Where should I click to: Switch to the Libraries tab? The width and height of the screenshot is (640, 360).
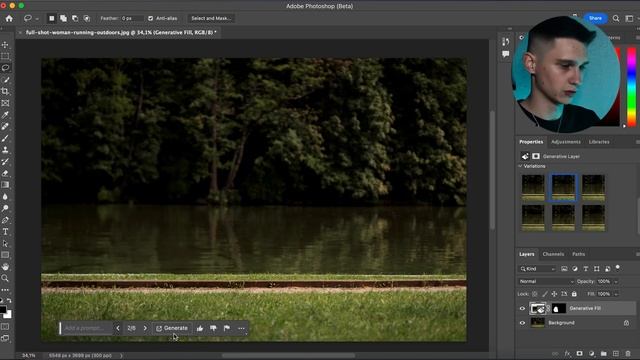[599, 142]
